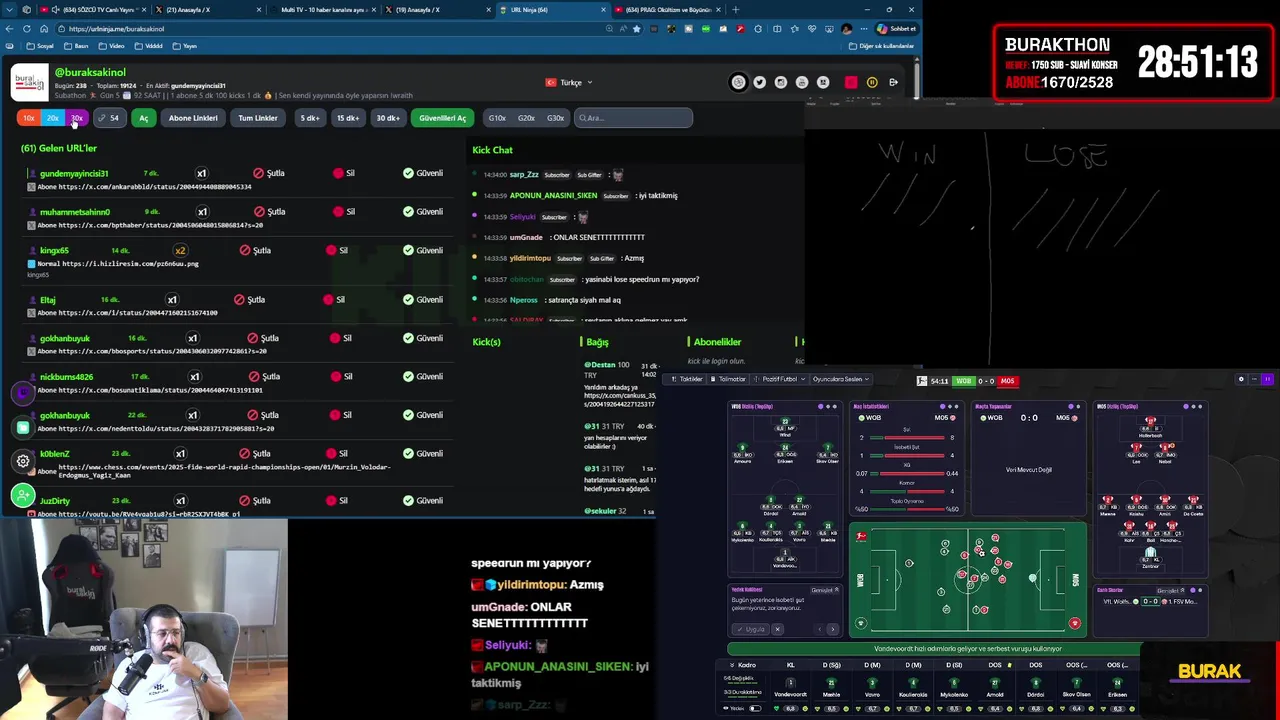Reload the page using the browser refresh icon
The image size is (1280, 720).
click(27, 29)
